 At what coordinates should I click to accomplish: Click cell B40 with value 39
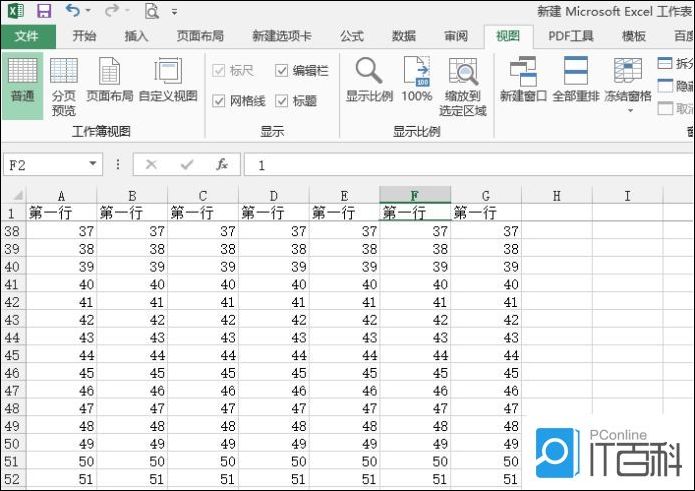[132, 266]
